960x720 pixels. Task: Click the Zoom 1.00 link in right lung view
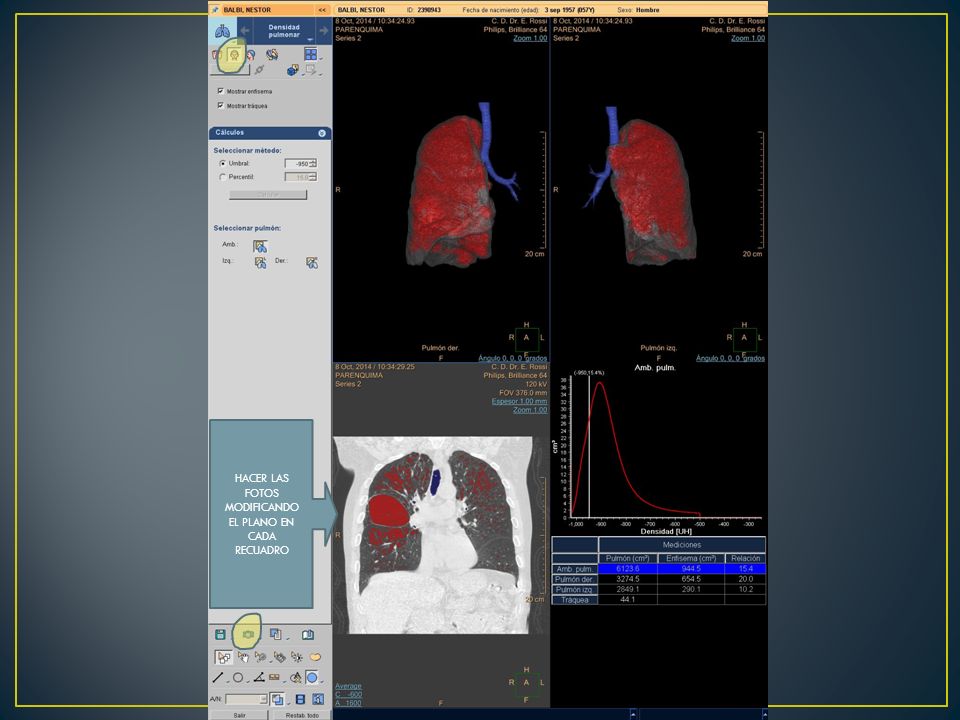530,38
